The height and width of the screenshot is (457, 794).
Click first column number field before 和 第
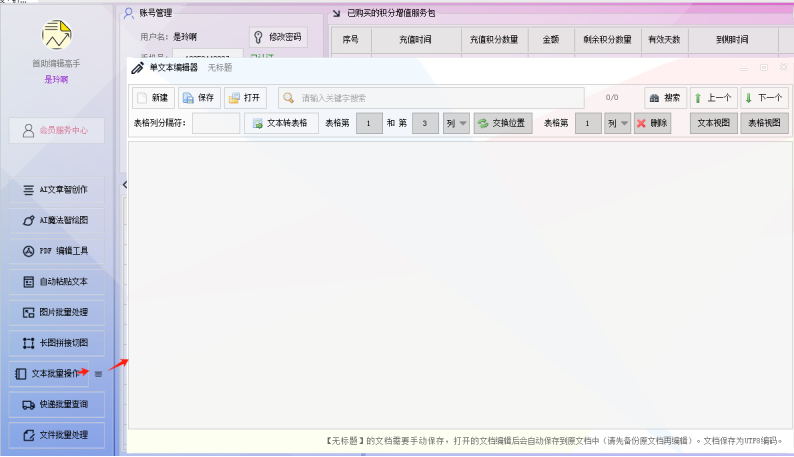[369, 123]
